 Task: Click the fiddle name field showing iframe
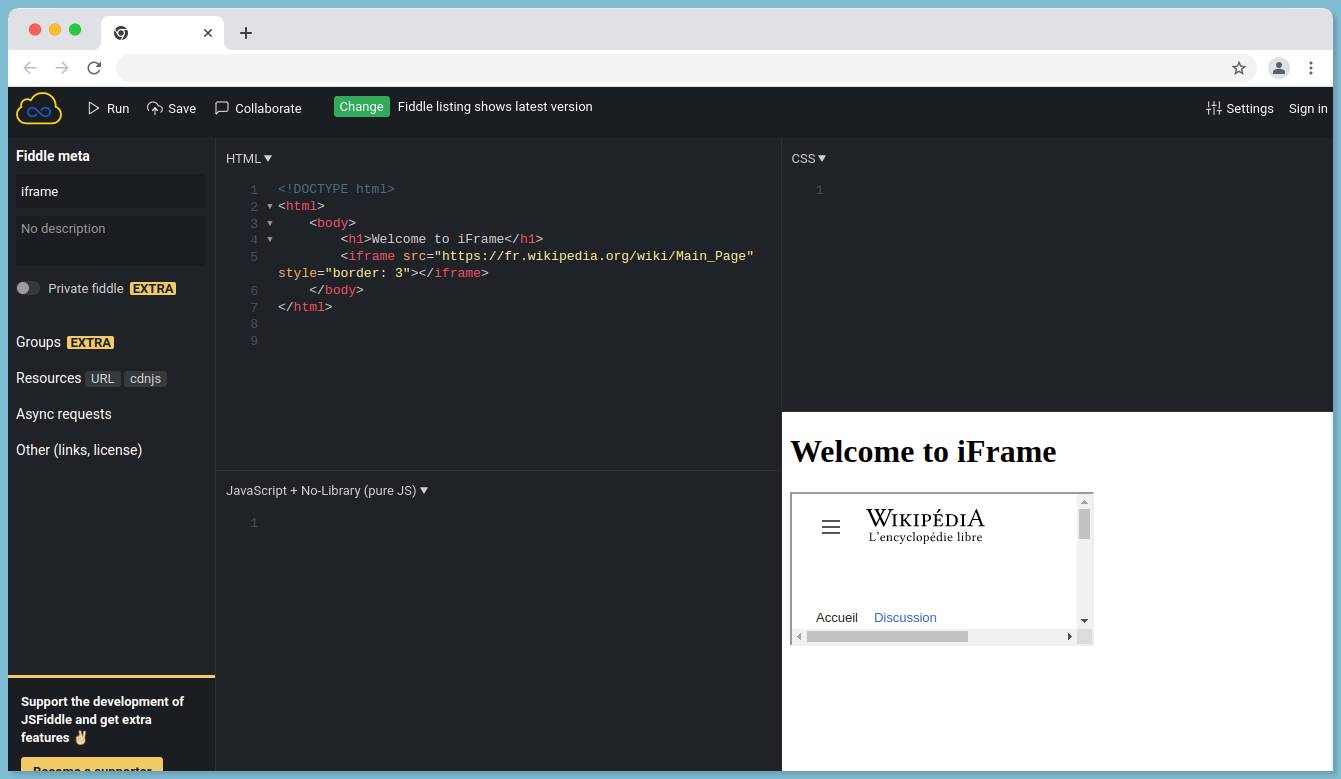(x=110, y=191)
